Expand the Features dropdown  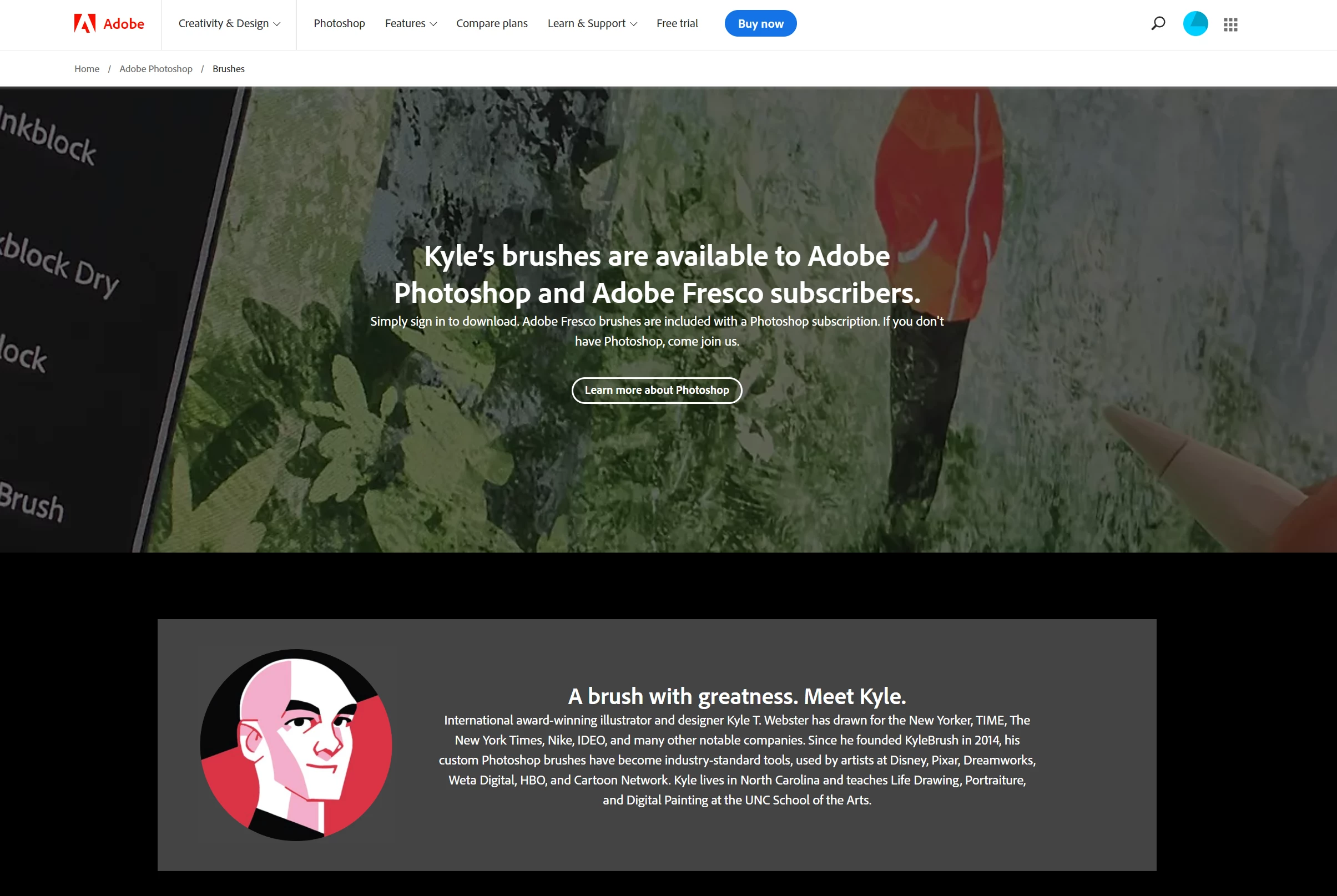click(410, 23)
